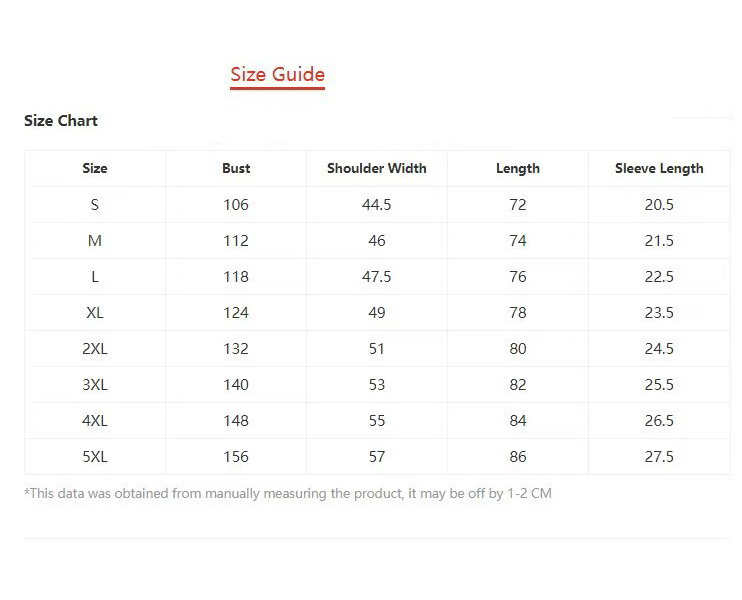Select the shoulder width 55 cell
Viewport: 742px width, 600px height.
click(x=377, y=421)
